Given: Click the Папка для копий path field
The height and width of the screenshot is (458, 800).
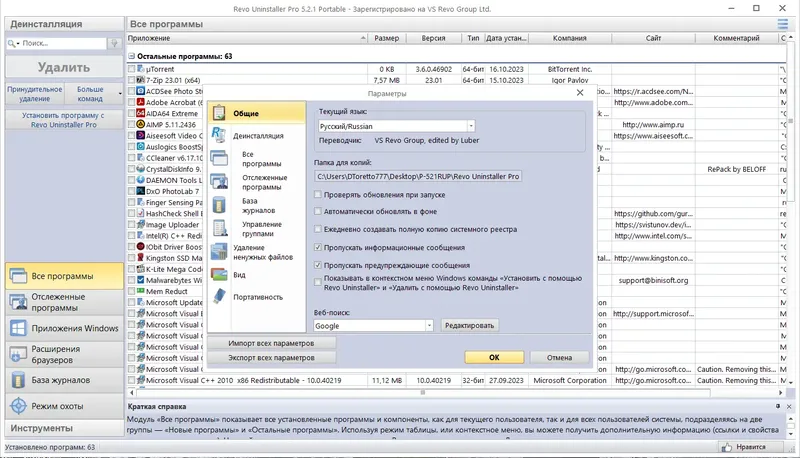Looking at the screenshot, I should coord(418,176).
